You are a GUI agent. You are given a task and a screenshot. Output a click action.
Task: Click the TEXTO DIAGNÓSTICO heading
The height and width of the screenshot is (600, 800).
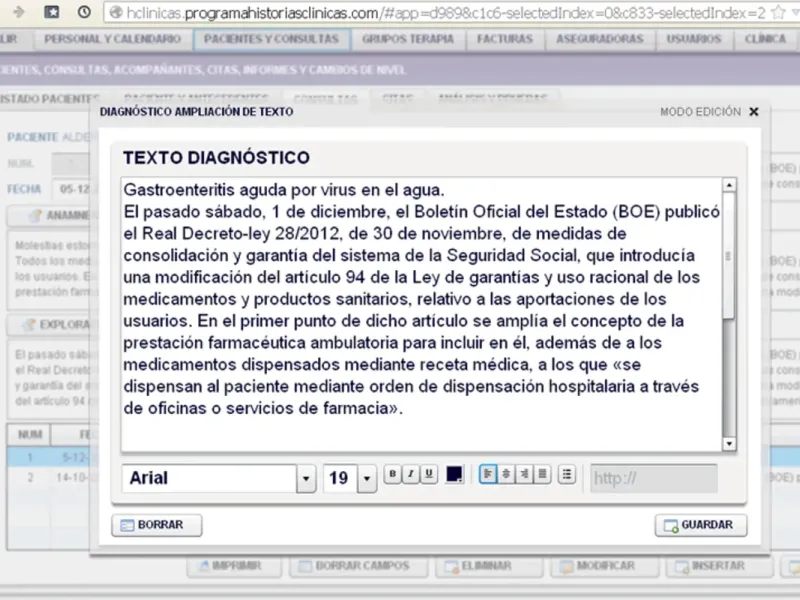(x=216, y=158)
